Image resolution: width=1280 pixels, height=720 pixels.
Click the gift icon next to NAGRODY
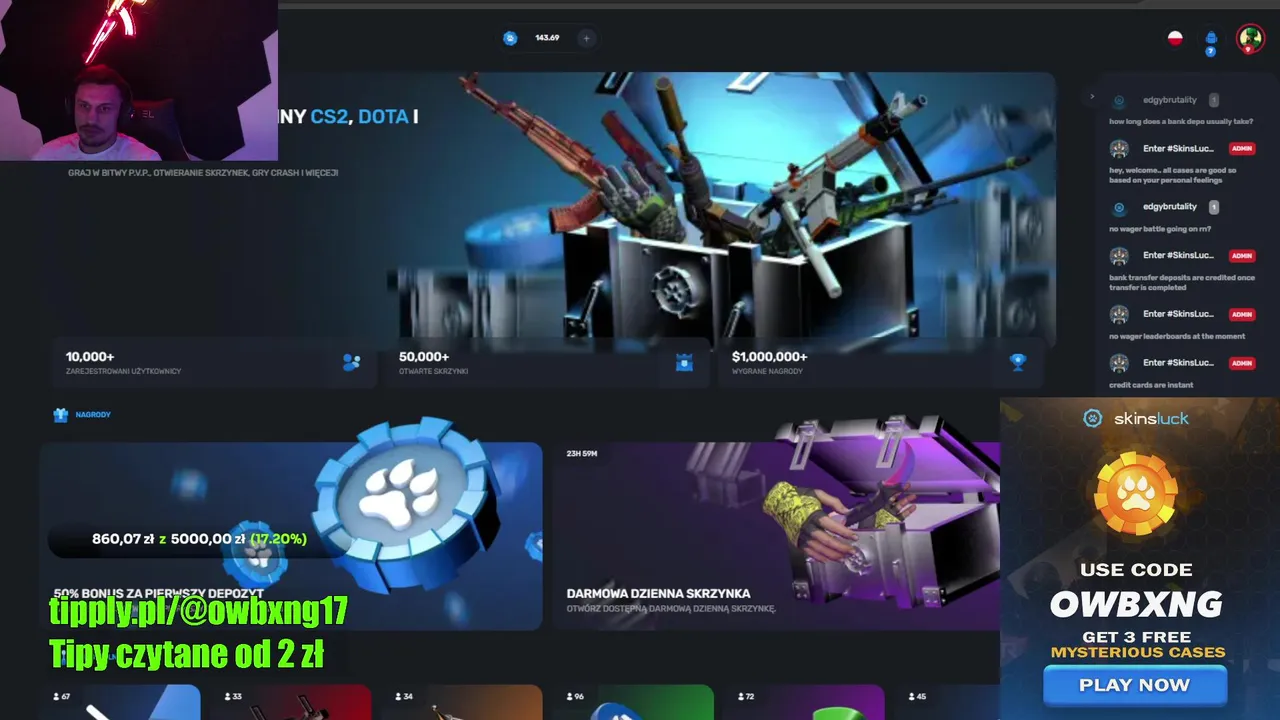tap(61, 414)
